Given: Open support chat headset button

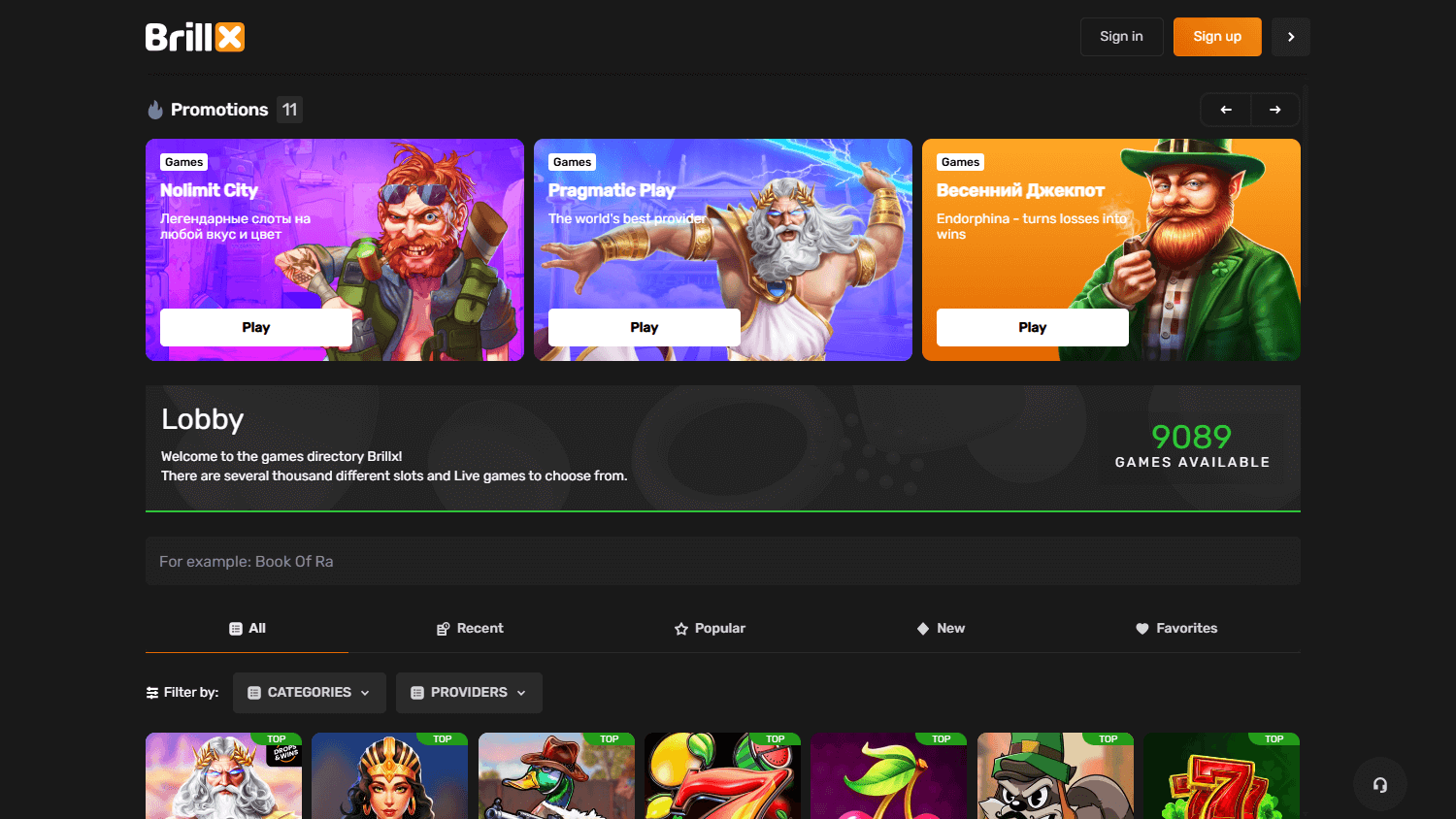Looking at the screenshot, I should [1380, 784].
